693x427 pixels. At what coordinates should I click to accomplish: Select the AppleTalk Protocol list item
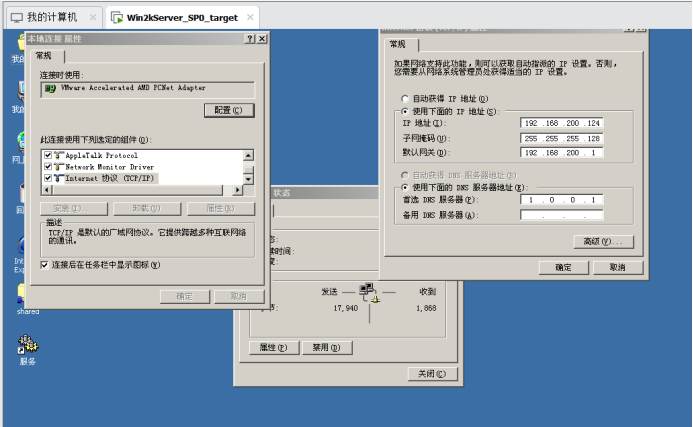point(102,155)
